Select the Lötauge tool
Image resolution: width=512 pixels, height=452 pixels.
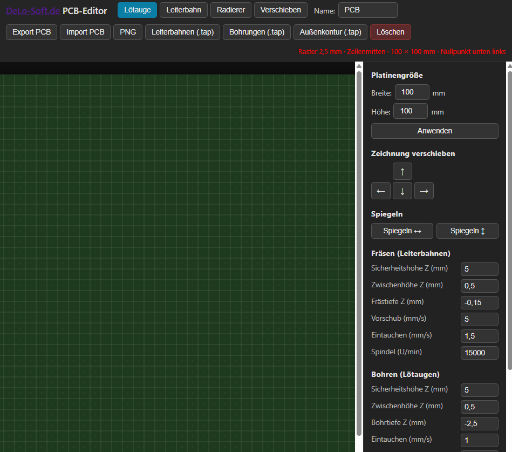pos(137,10)
